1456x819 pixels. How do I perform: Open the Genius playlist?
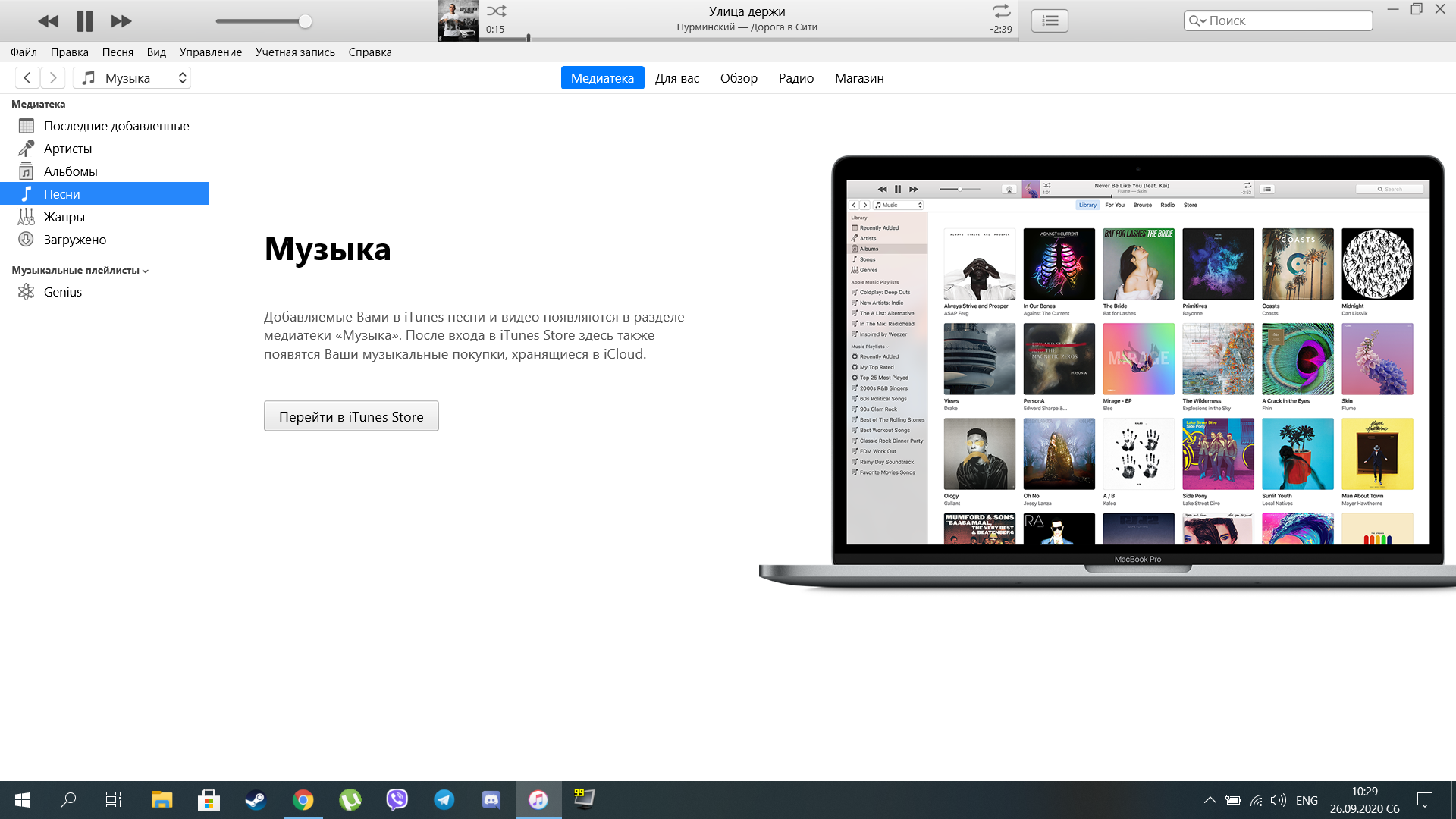[104, 292]
